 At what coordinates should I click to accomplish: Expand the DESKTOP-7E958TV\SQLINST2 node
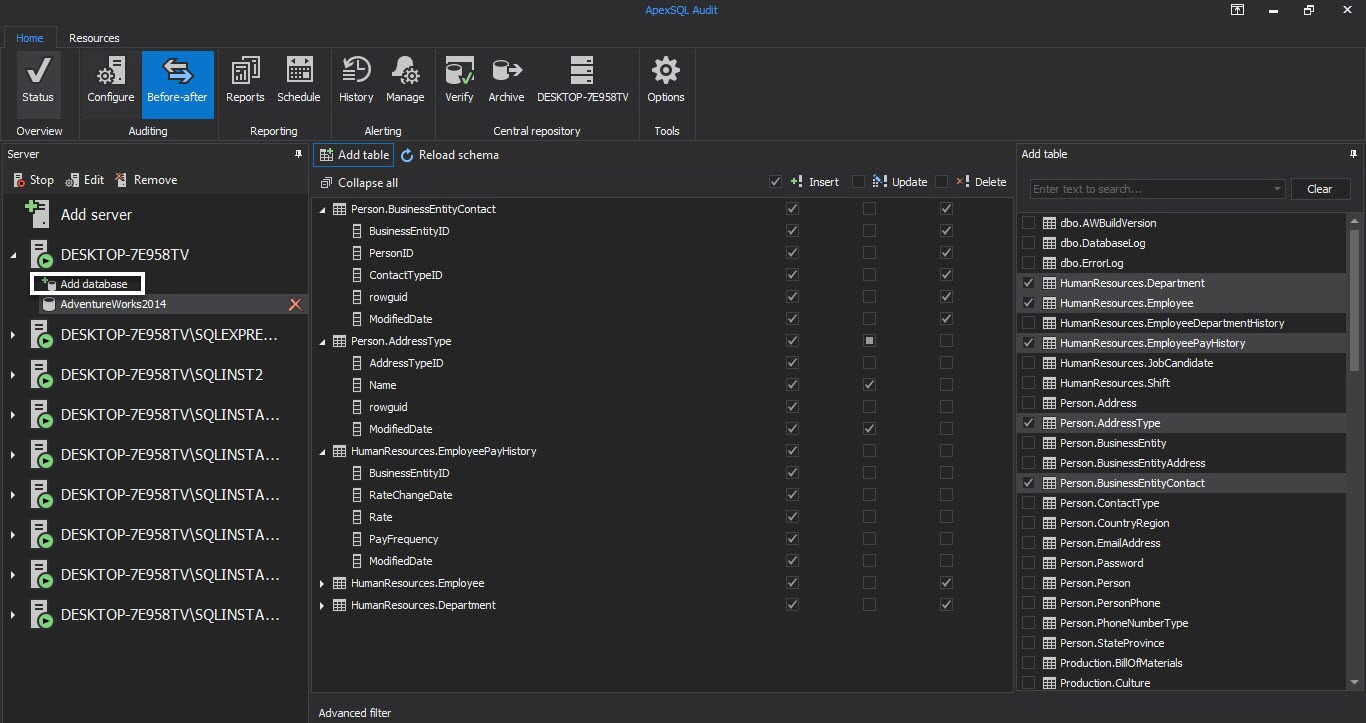[x=13, y=375]
